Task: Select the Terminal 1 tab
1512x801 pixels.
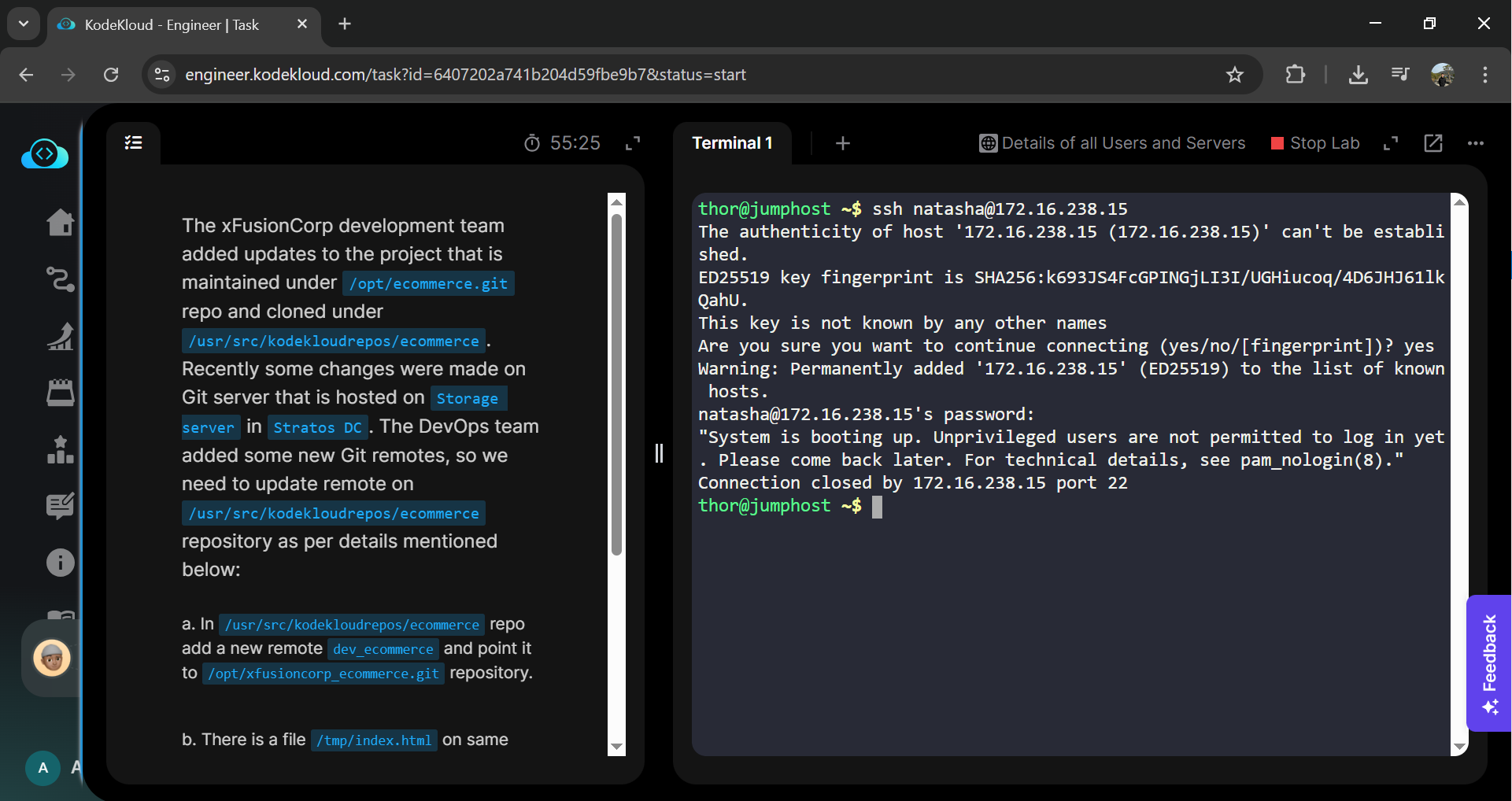Action: [x=732, y=143]
